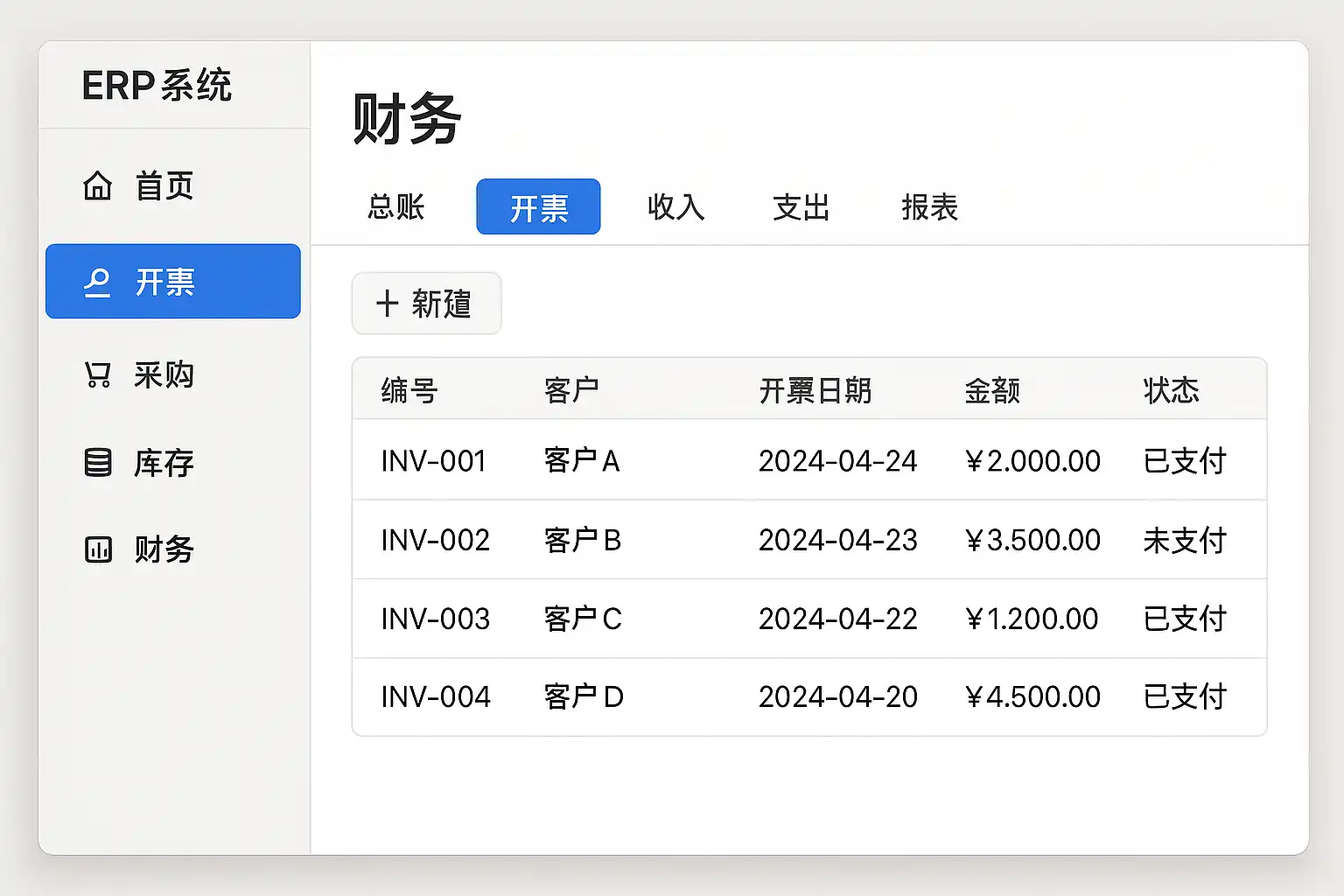Open invoice INV-001
The image size is (1344, 896).
(x=433, y=461)
